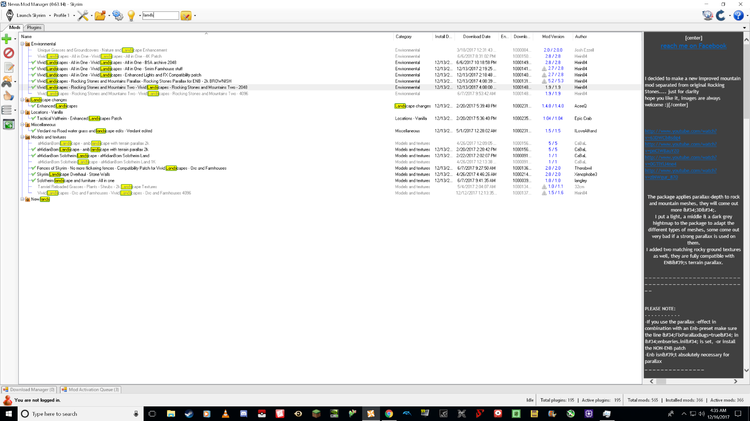This screenshot has height=421, width=750.
Task: Toggle checkmark for Snim Farmhouse stuff mod
Action: pyautogui.click(x=33, y=69)
